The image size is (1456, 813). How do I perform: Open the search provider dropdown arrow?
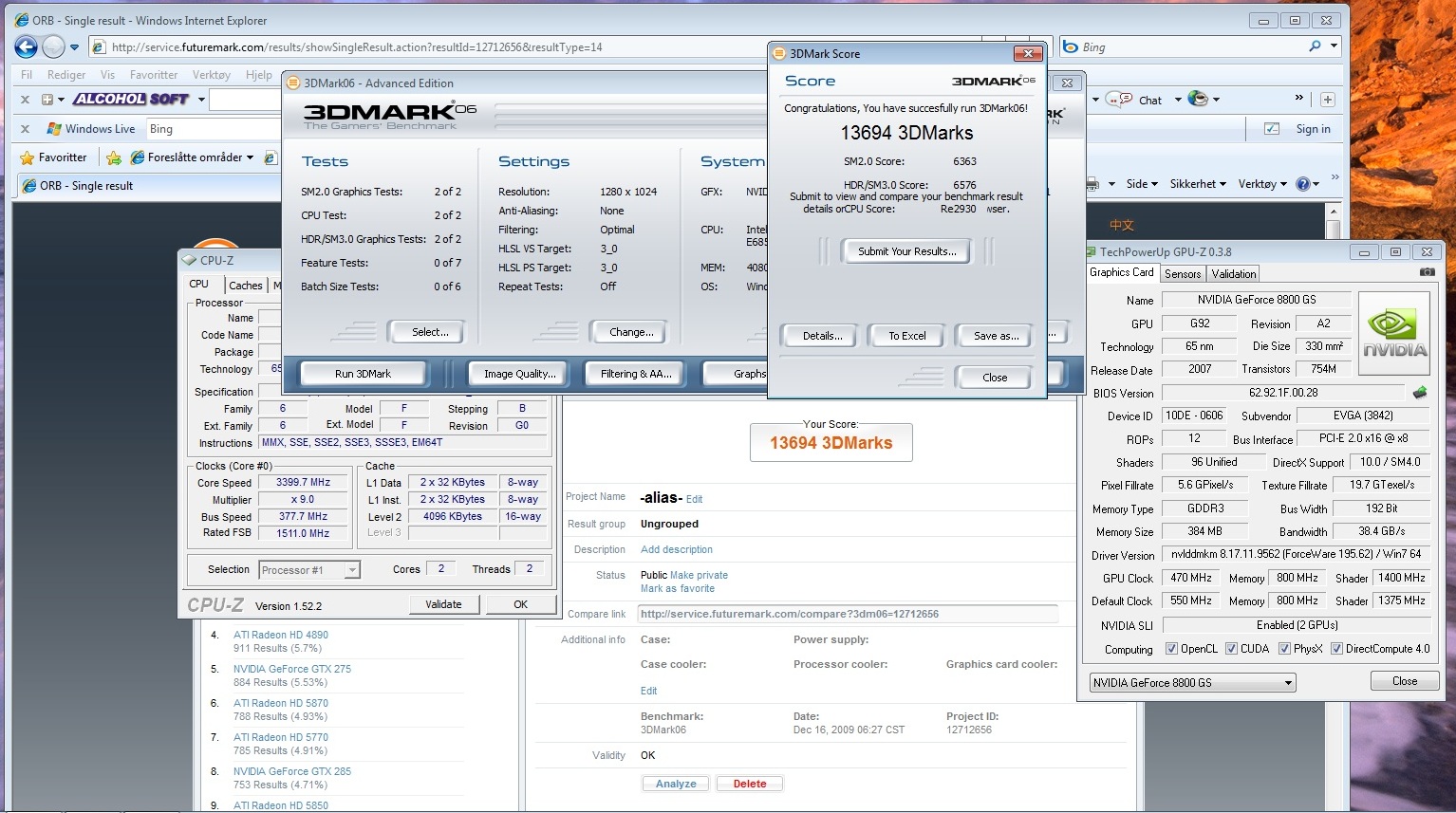point(1334,46)
